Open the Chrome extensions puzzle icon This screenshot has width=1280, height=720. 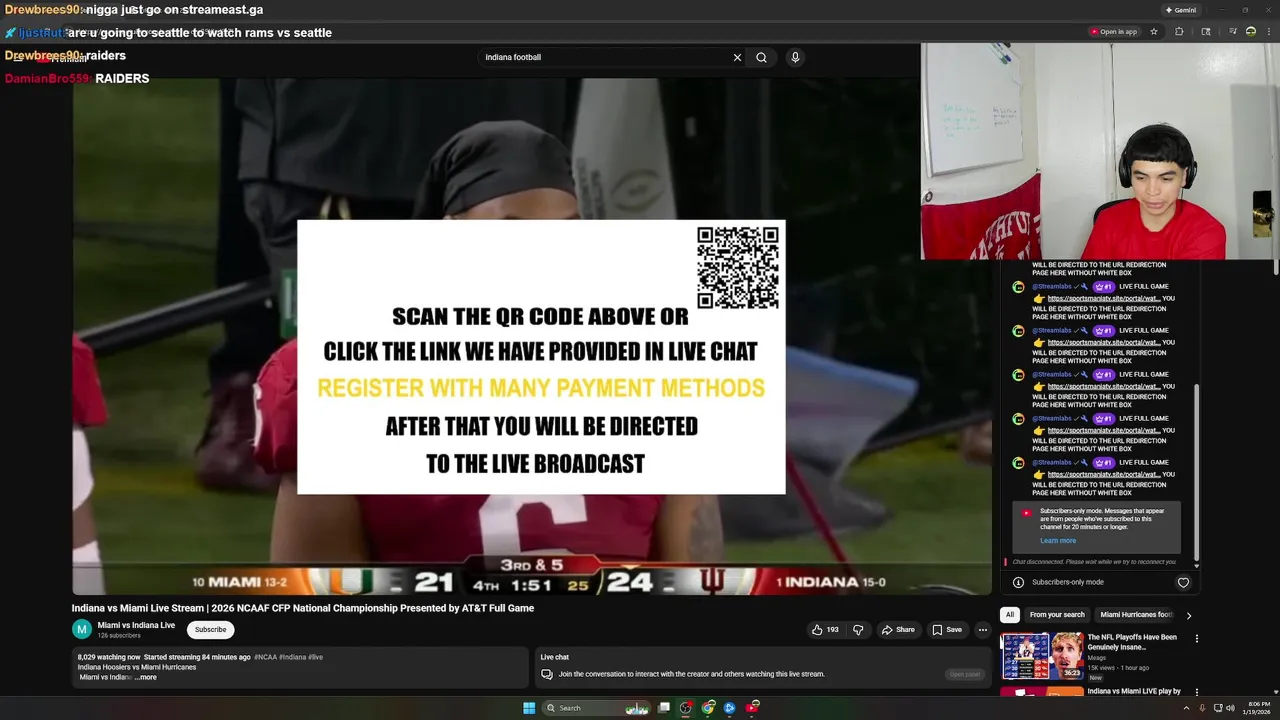pos(1179,32)
